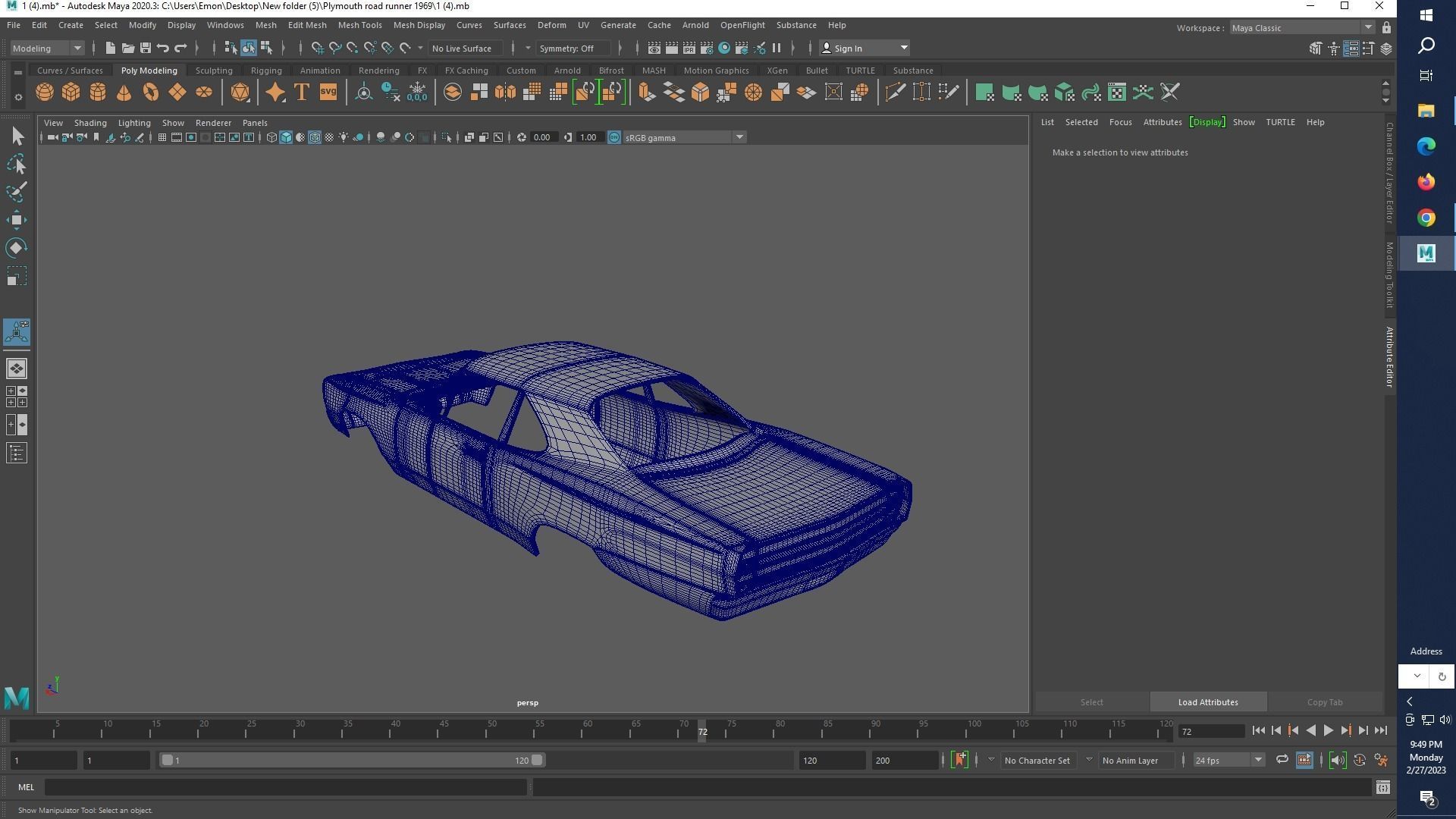
Task: Create a polygon cylinder from the shelf
Action: [x=98, y=93]
